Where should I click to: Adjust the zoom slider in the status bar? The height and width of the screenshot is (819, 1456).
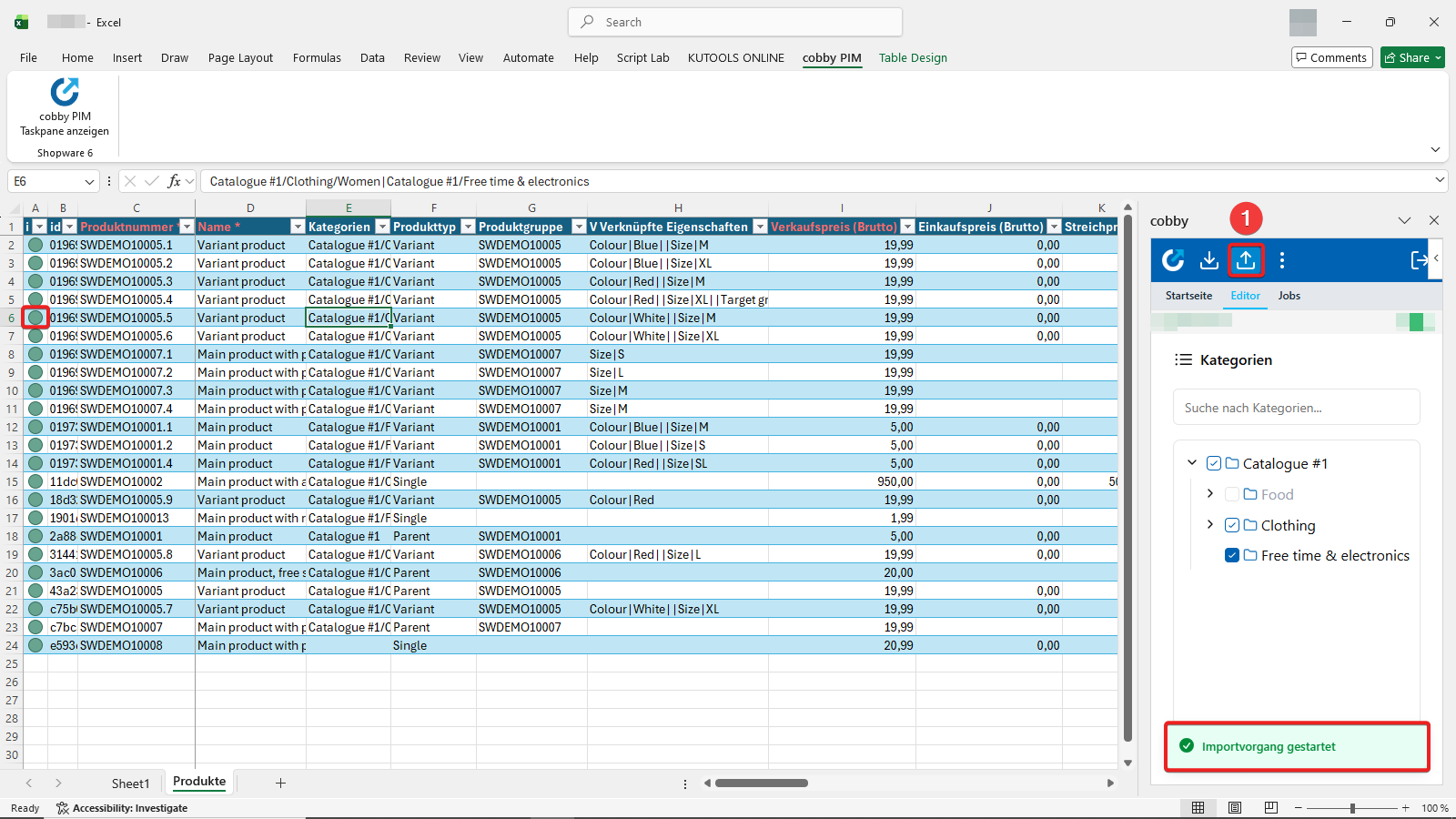1350,807
